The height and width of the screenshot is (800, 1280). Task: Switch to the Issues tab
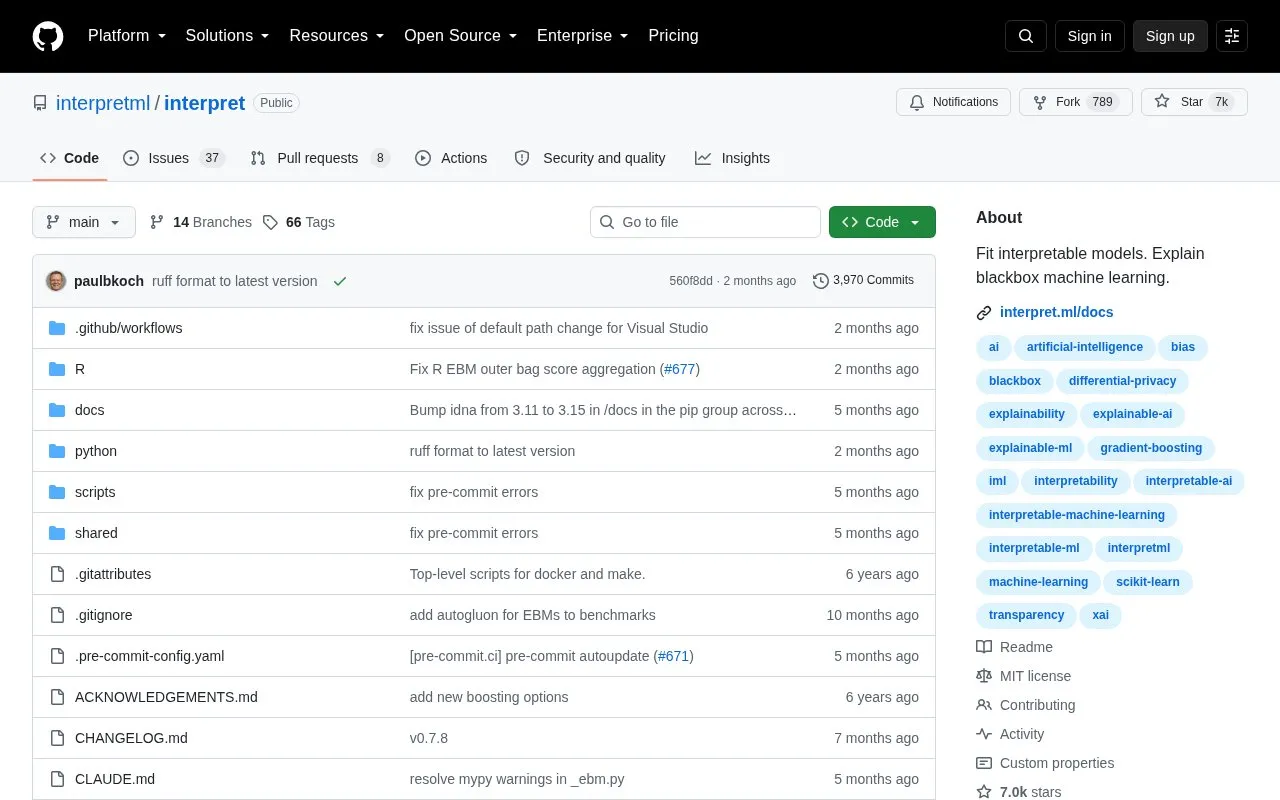tap(174, 158)
